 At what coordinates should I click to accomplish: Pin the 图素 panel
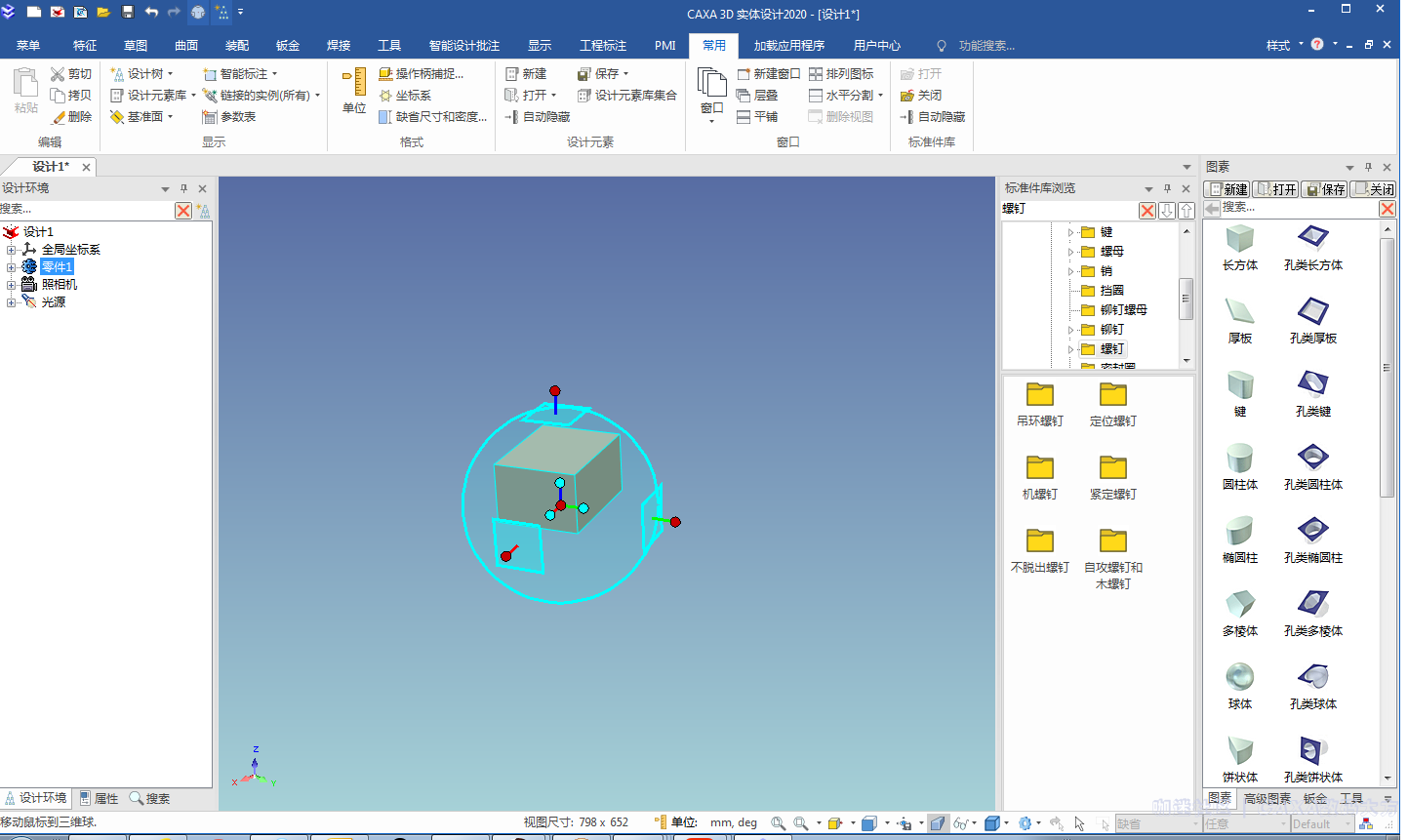coord(1368,167)
